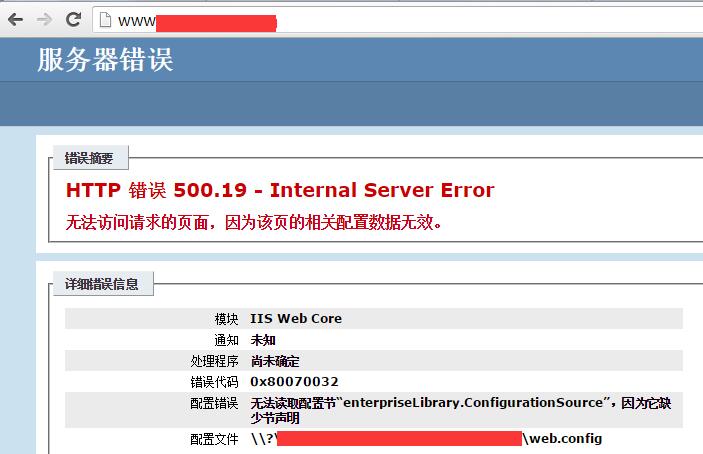
Task: Click the 服务器错误 page header
Action: click(105, 60)
